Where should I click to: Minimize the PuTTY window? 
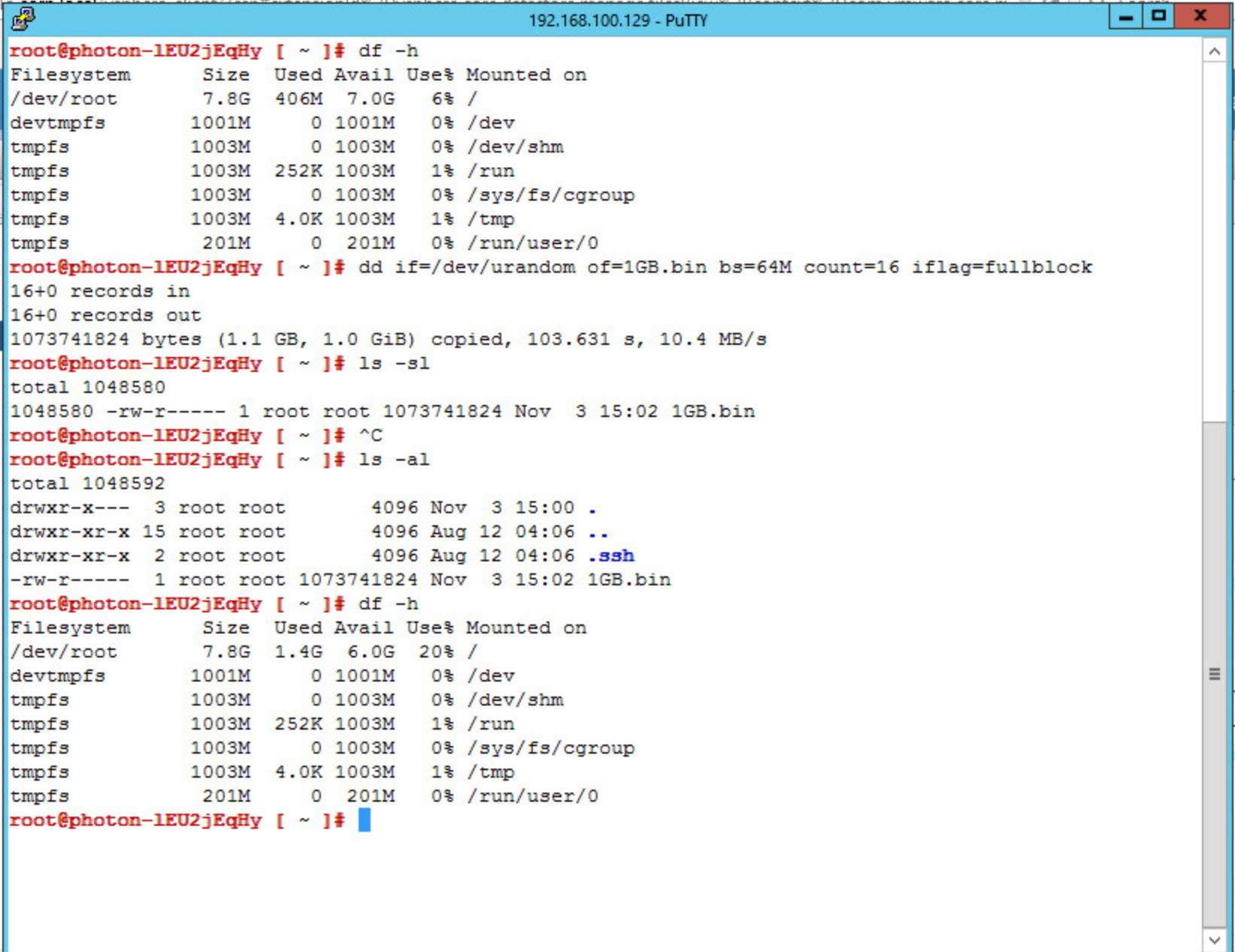pyautogui.click(x=1125, y=17)
